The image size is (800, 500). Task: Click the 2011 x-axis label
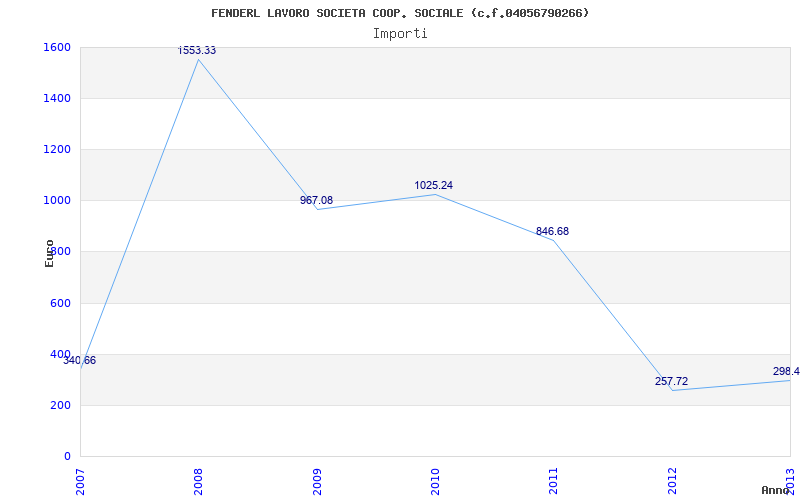[x=554, y=482]
